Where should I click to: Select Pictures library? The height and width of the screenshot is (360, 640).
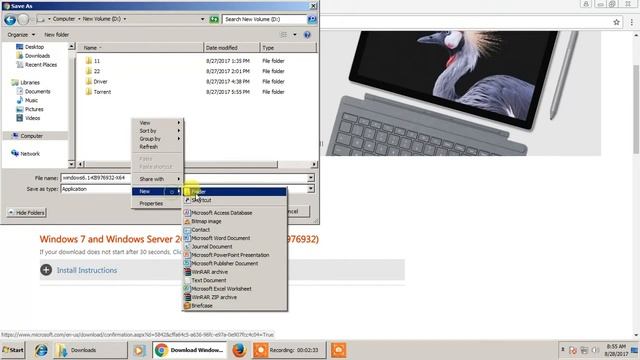point(29,109)
